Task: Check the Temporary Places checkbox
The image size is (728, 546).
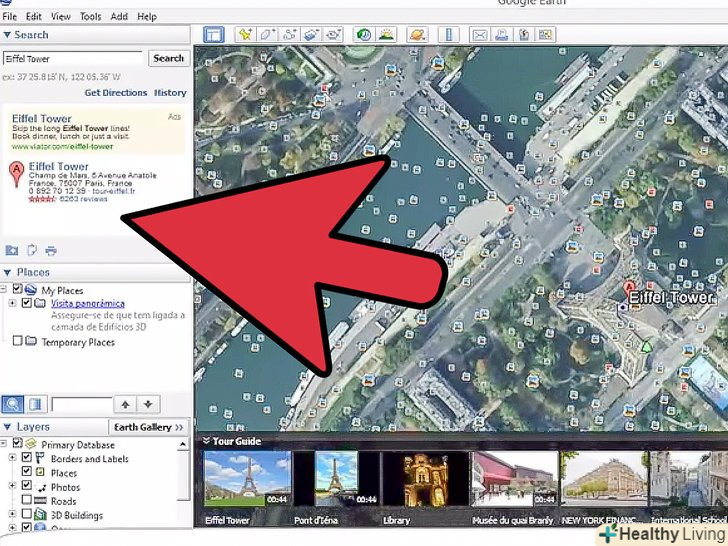Action: 17,342
